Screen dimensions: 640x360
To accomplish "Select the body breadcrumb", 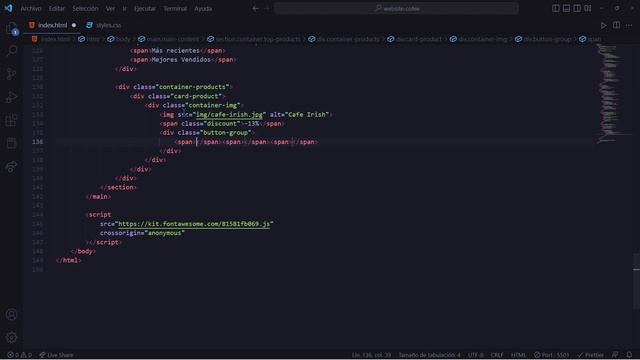I will click(x=119, y=39).
